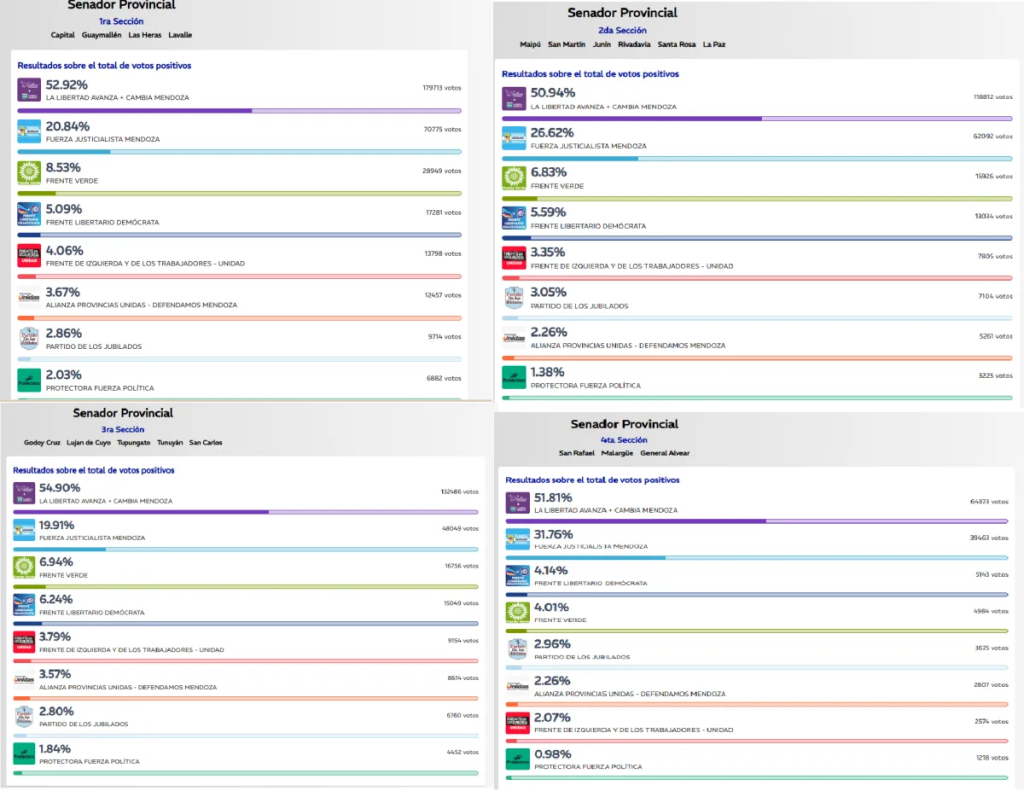Click '179713 votos' in 1ra Sección
Image resolution: width=1024 pixels, height=791 pixels.
click(441, 88)
